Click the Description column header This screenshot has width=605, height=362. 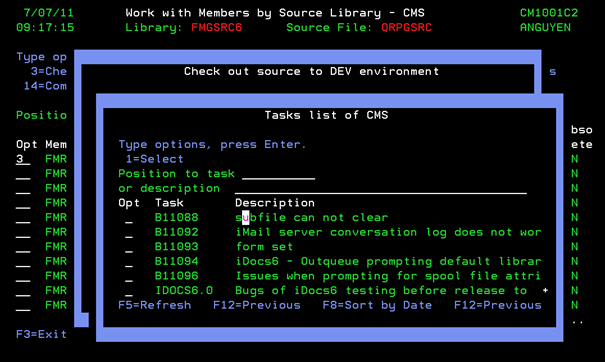[x=275, y=203]
